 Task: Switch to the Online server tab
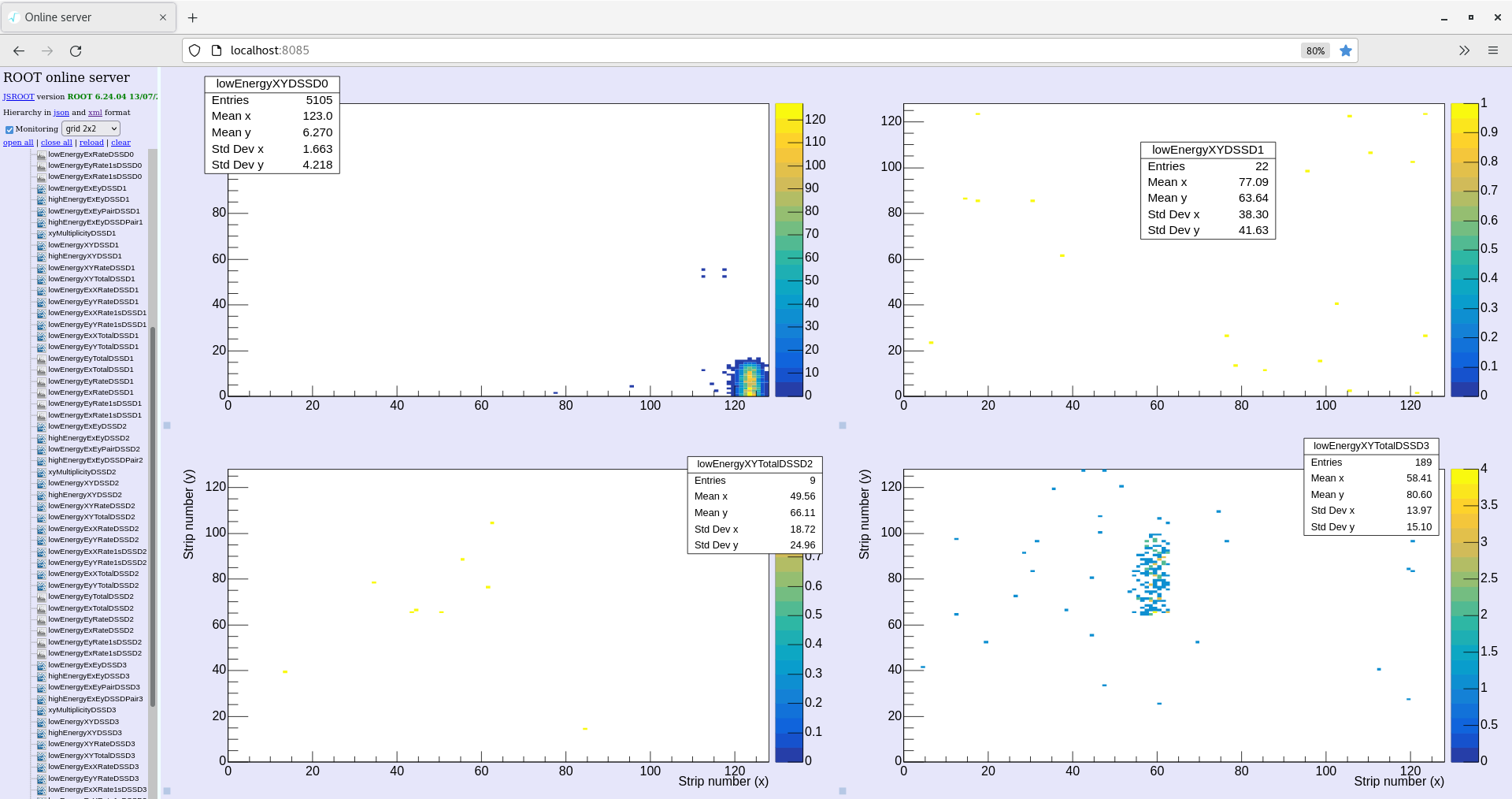coord(87,17)
